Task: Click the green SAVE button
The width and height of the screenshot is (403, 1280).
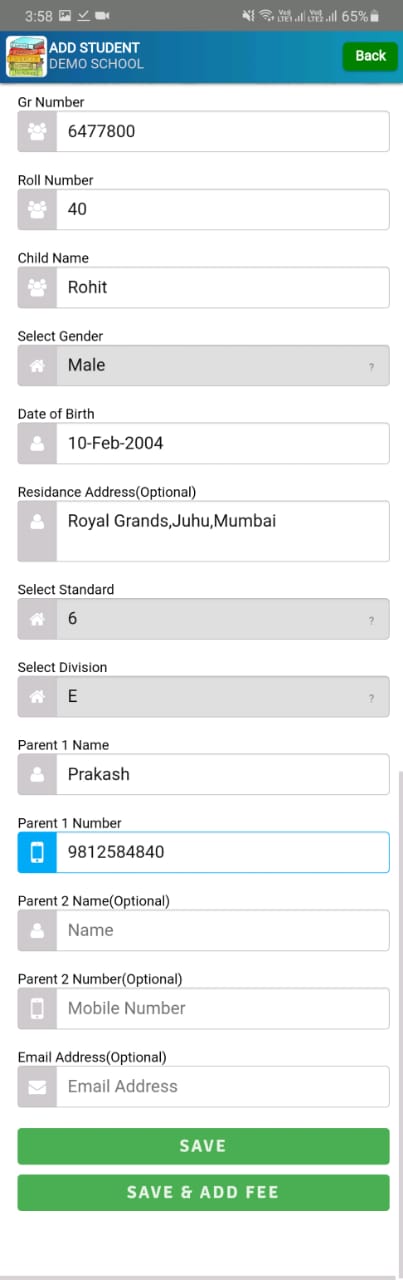Action: pos(203,1146)
